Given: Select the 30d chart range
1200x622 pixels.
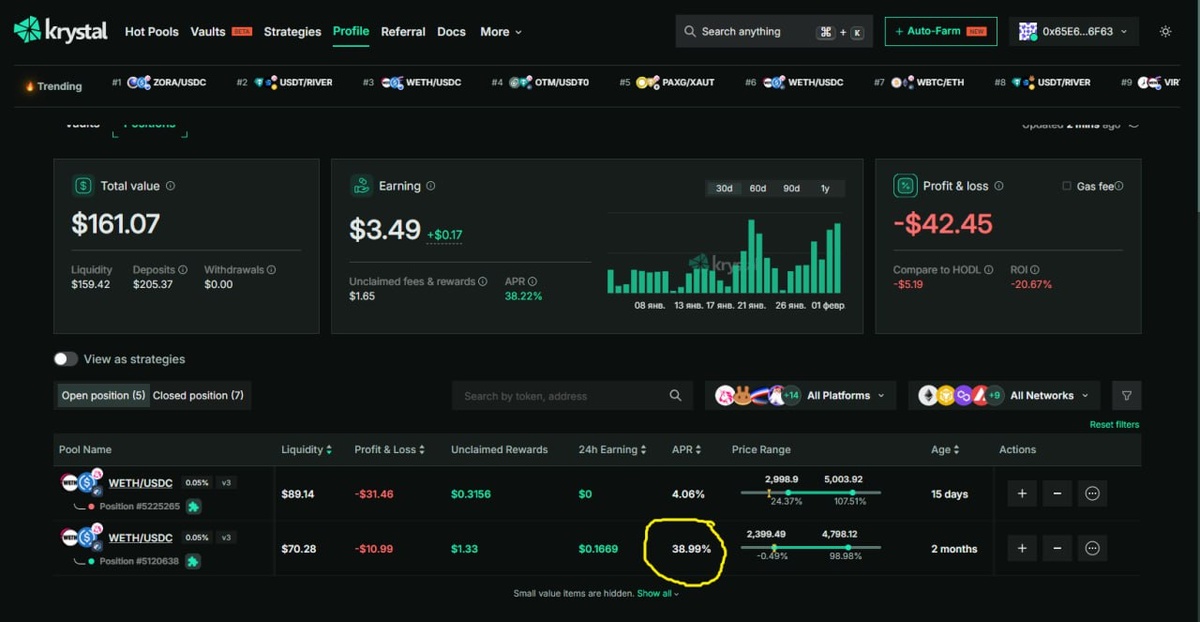Looking at the screenshot, I should point(723,188).
